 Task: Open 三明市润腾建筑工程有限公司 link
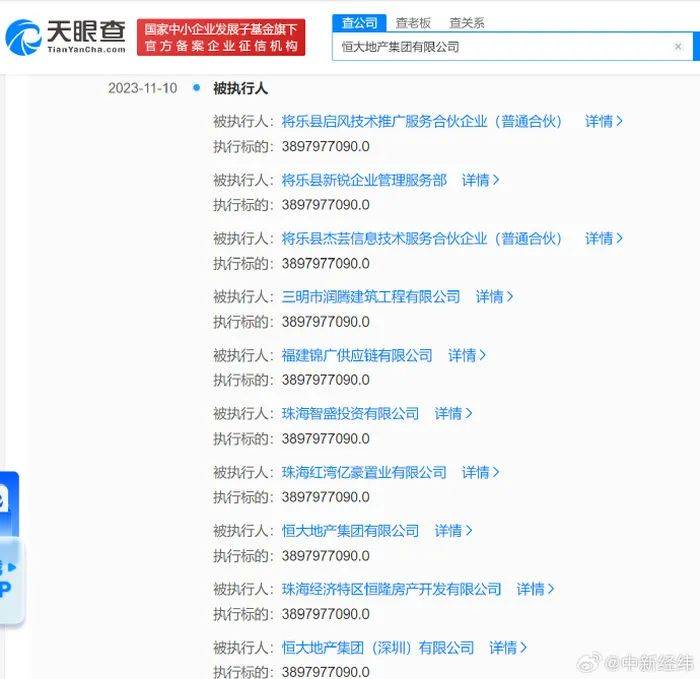pyautogui.click(x=371, y=296)
